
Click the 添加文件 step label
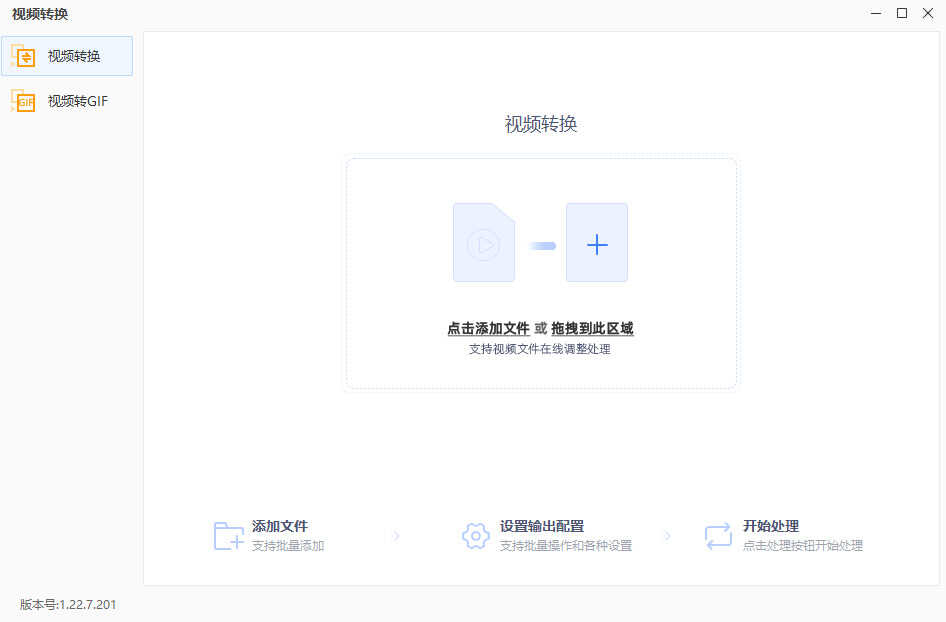pyautogui.click(x=280, y=526)
